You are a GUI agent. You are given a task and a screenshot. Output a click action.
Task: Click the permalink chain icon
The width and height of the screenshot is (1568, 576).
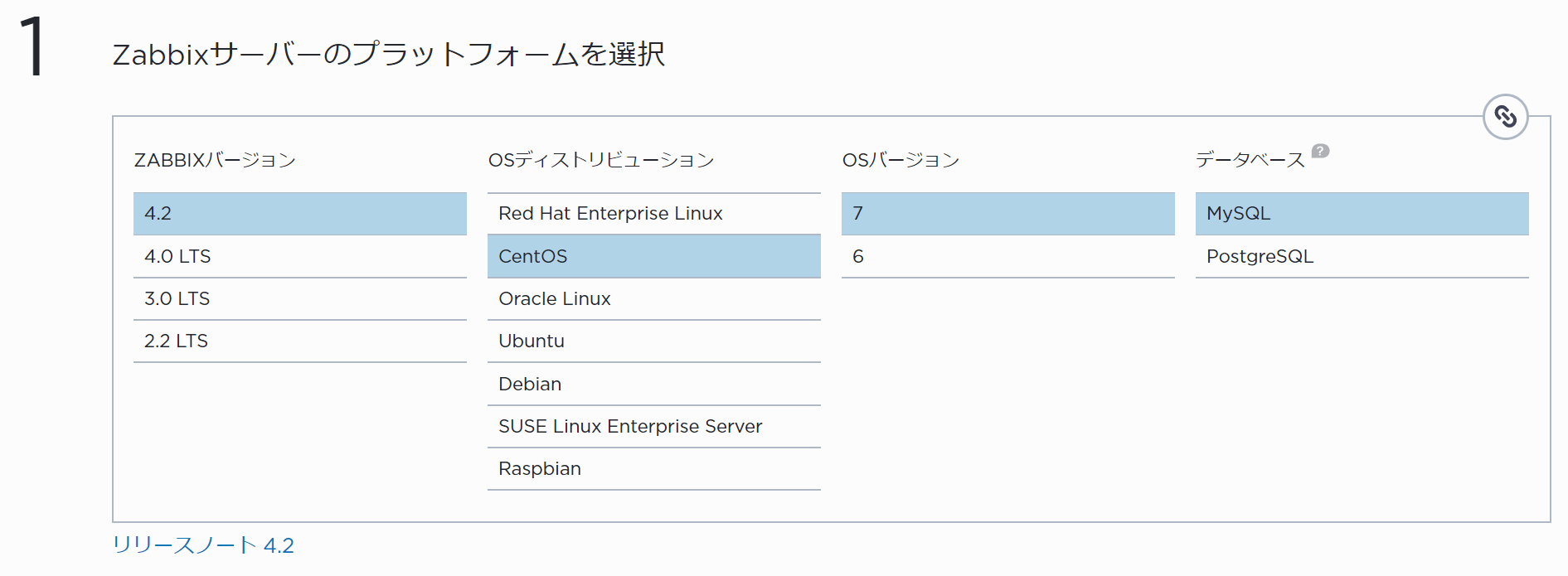click(1505, 117)
